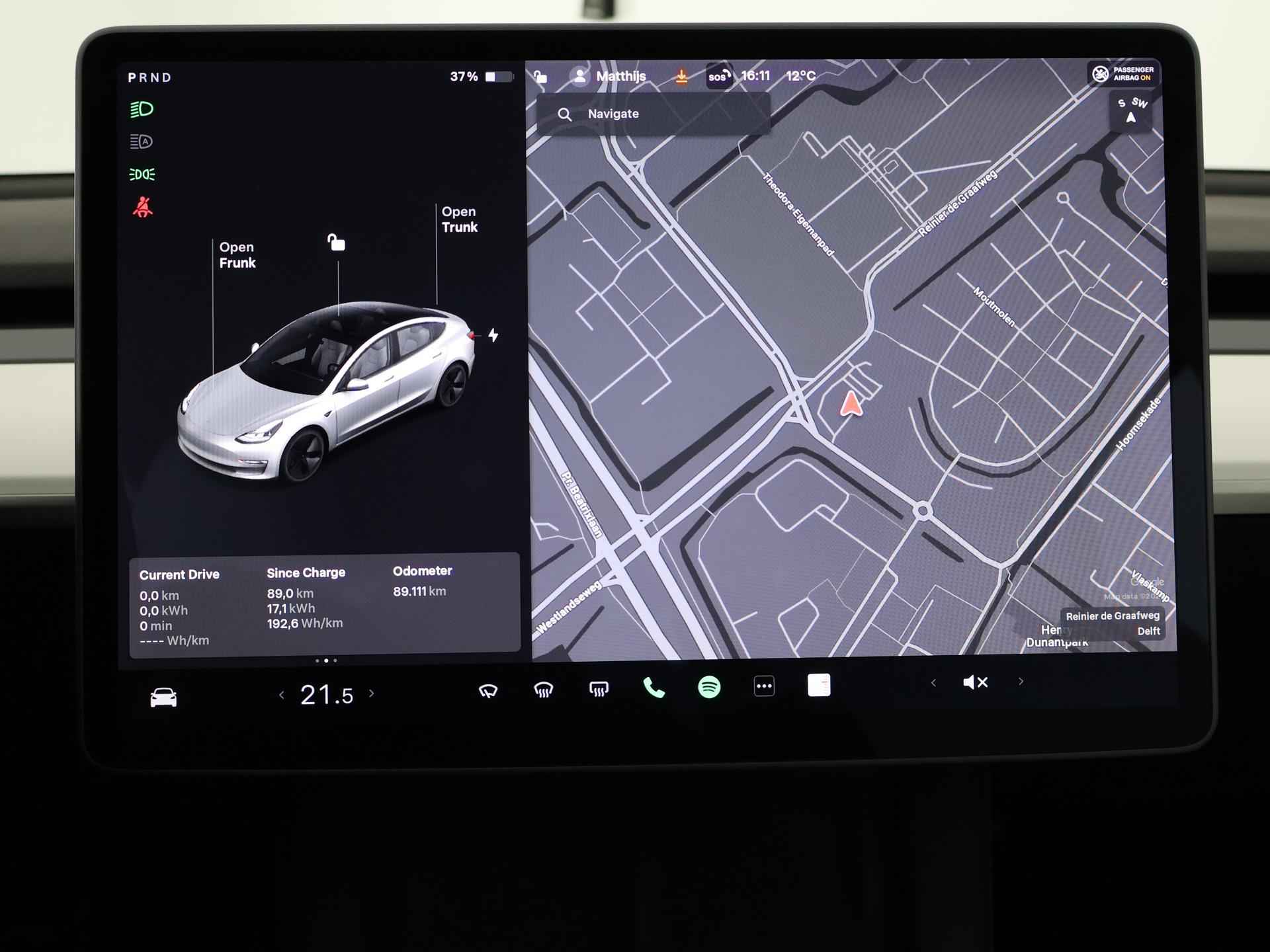Open the software update download icon
The height and width of the screenshot is (952, 1270).
[681, 77]
